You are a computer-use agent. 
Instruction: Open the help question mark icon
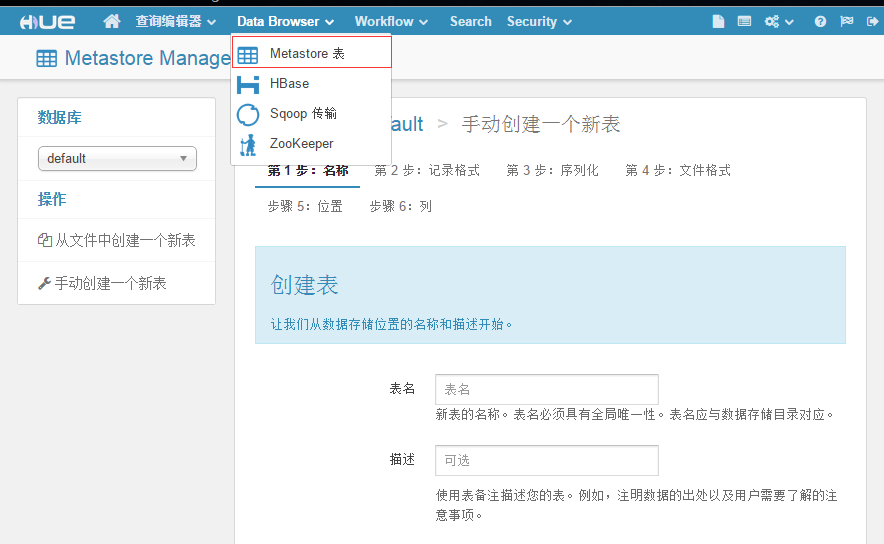click(820, 21)
